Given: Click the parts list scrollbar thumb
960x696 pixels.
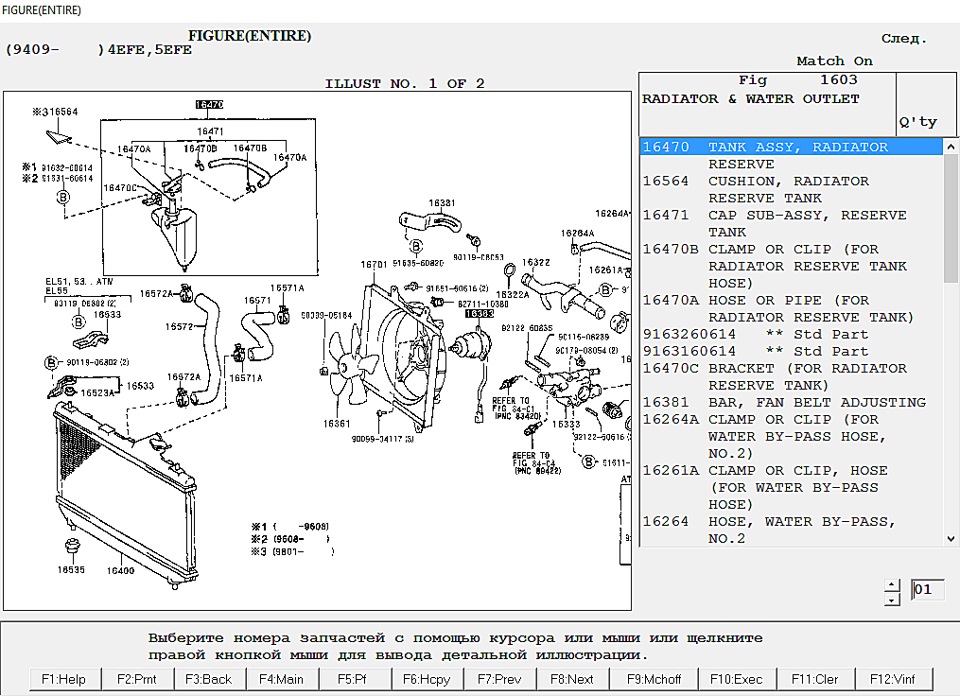Looking at the screenshot, I should click(950, 217).
